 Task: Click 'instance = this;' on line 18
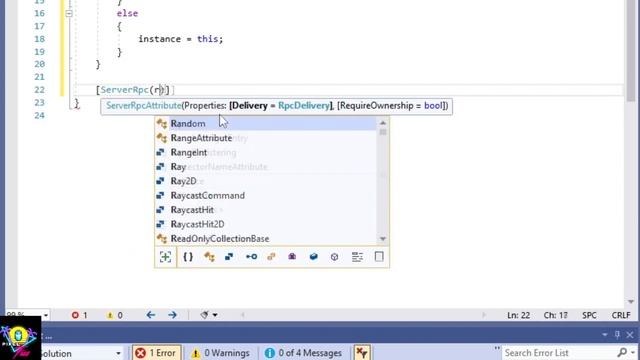pyautogui.click(x=180, y=39)
